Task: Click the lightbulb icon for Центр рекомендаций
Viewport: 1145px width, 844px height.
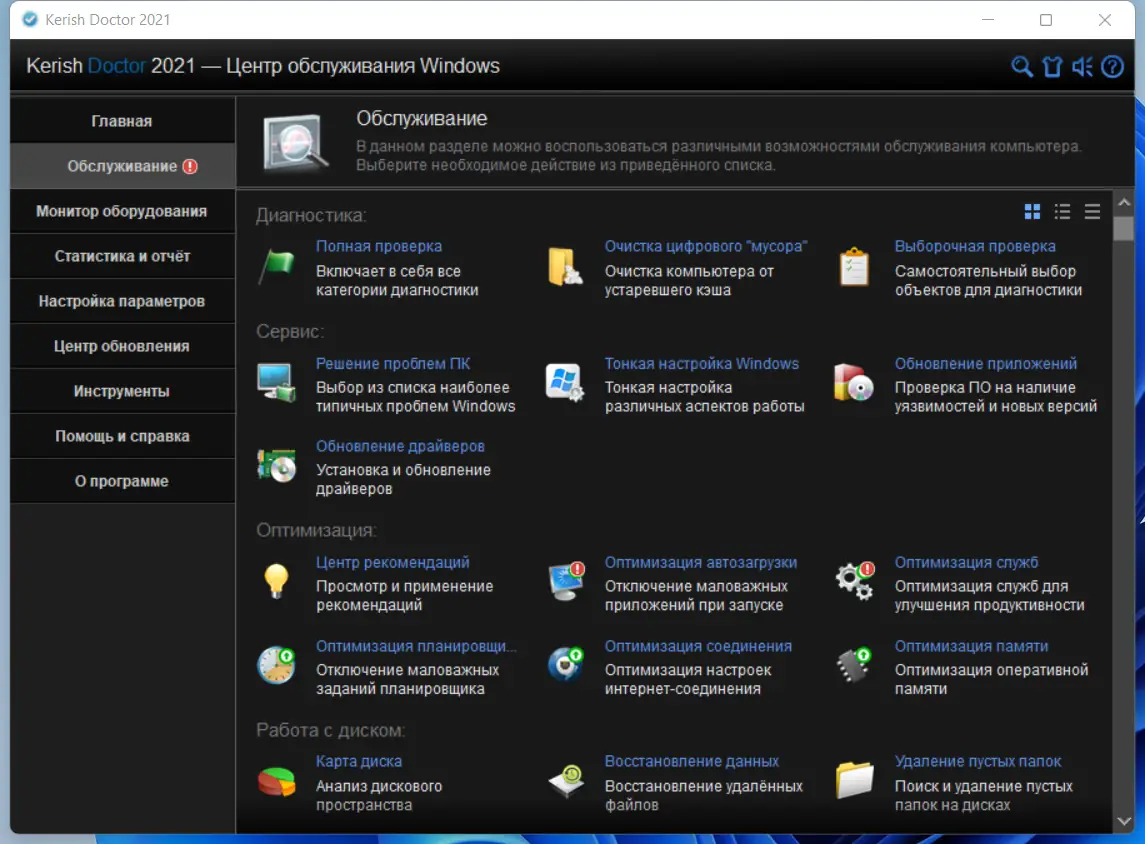Action: (276, 583)
